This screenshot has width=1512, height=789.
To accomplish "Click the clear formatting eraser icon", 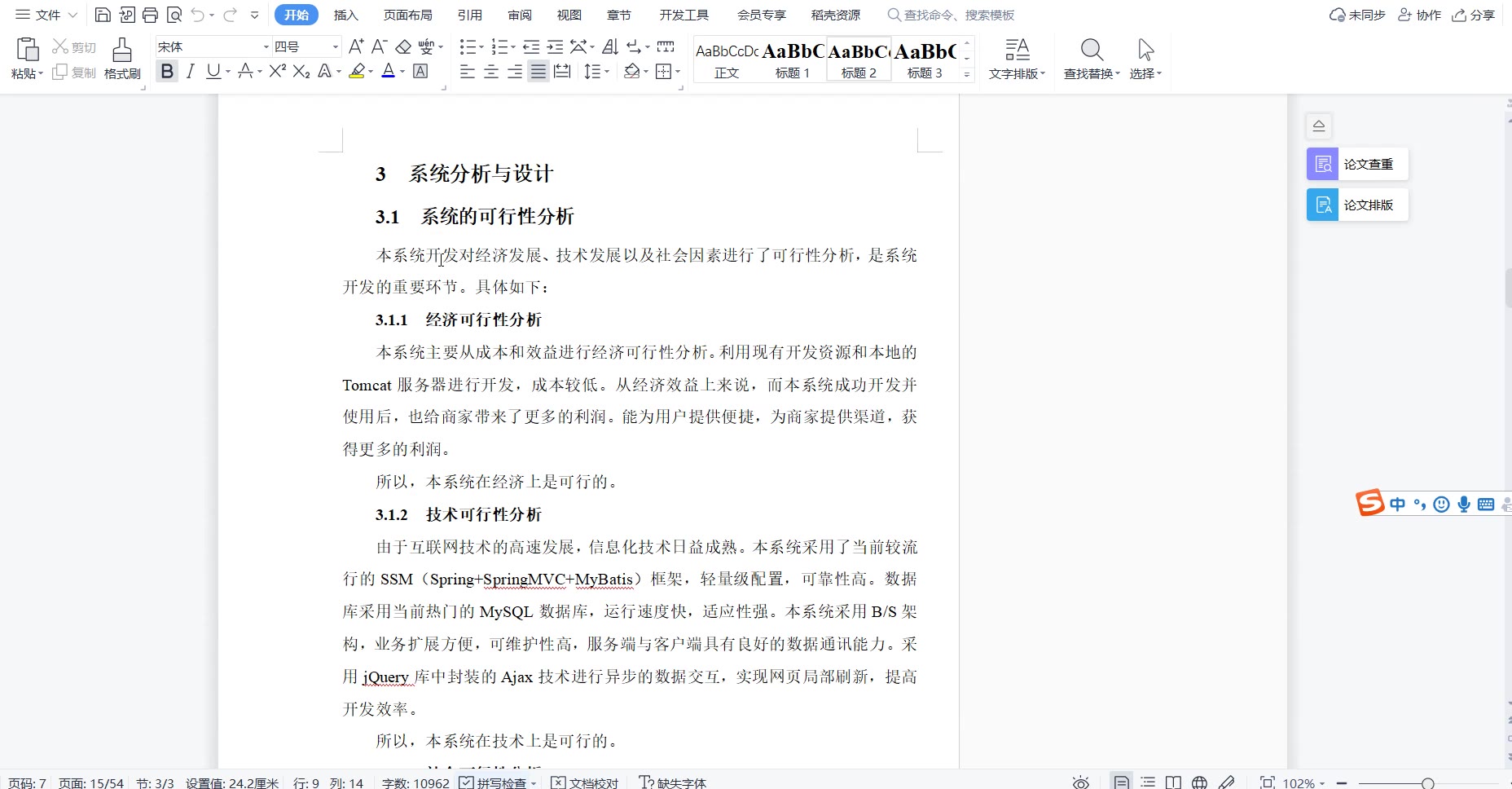I will [403, 46].
